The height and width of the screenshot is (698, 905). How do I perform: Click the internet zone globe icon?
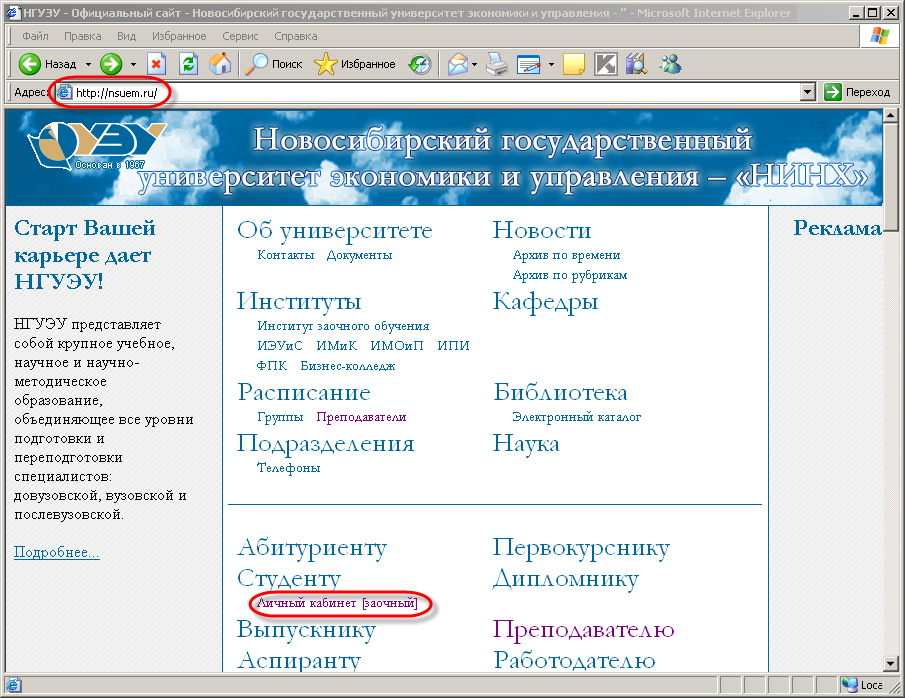[849, 685]
